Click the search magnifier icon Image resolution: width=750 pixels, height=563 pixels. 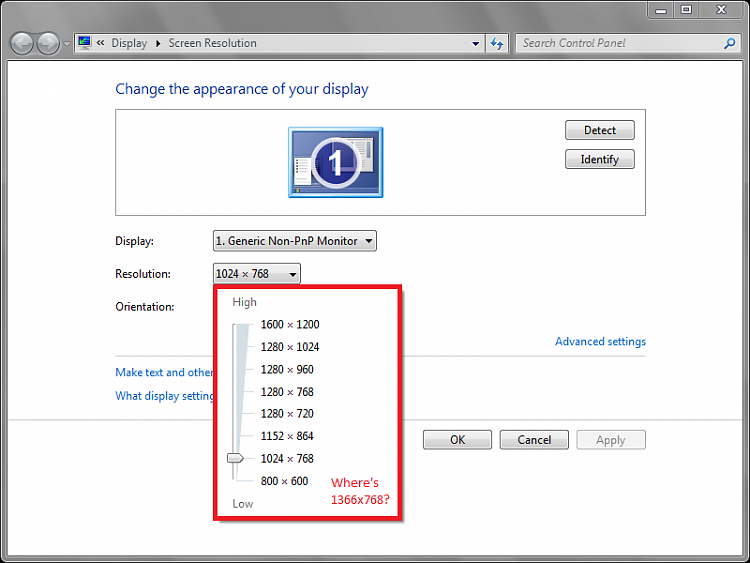(x=729, y=44)
